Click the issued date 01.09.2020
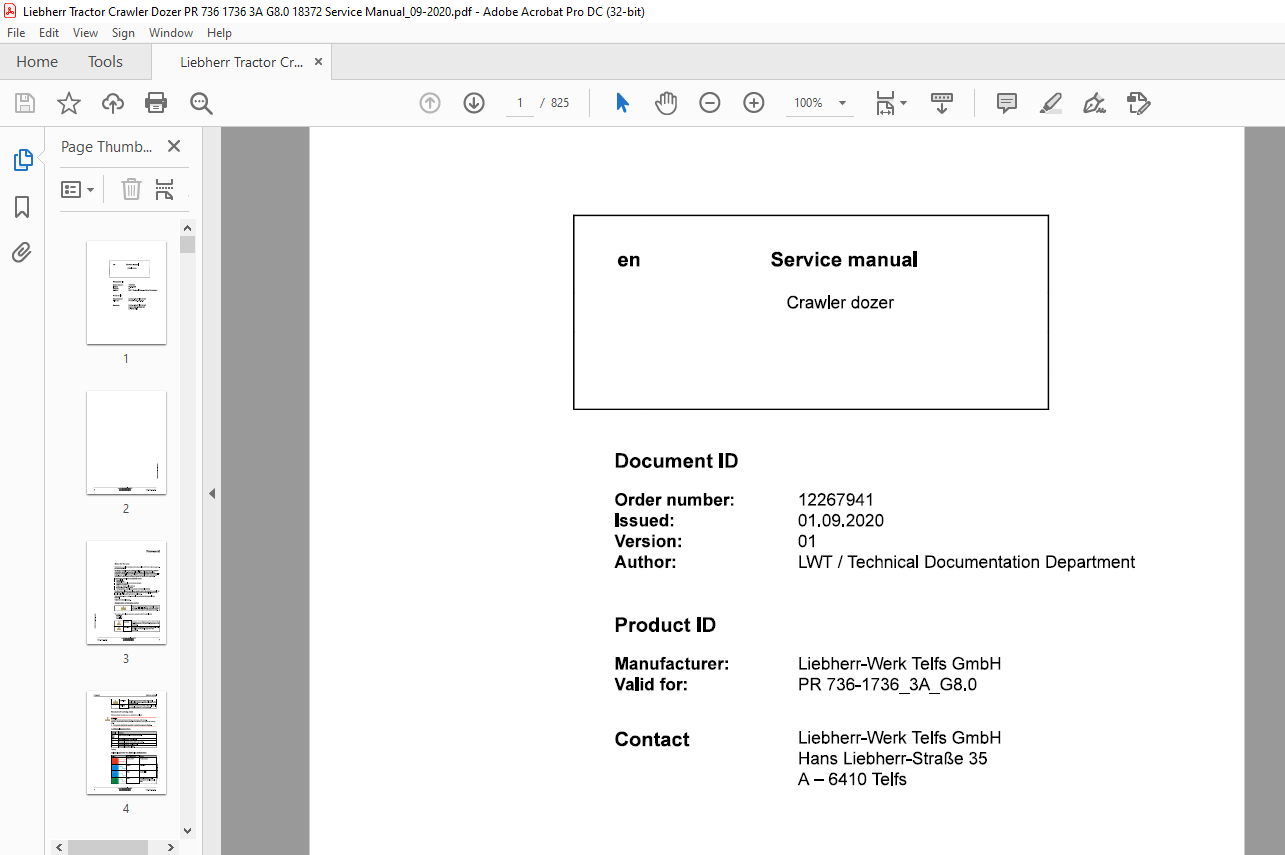 (x=841, y=521)
